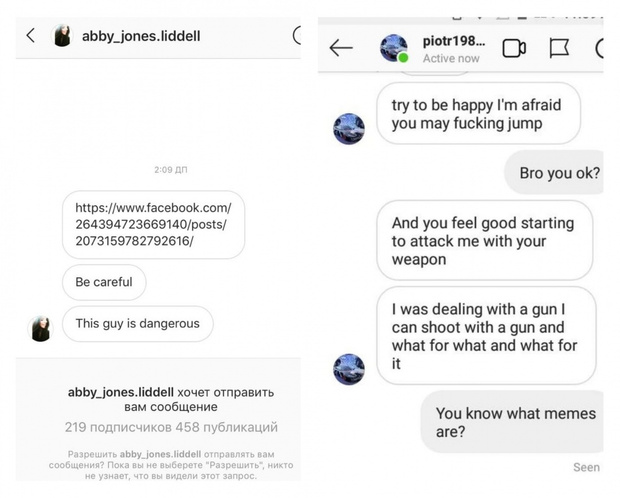Open abby_jones.liddell avatar in the chat header
Screen dimensions: 620x498
[62, 36]
